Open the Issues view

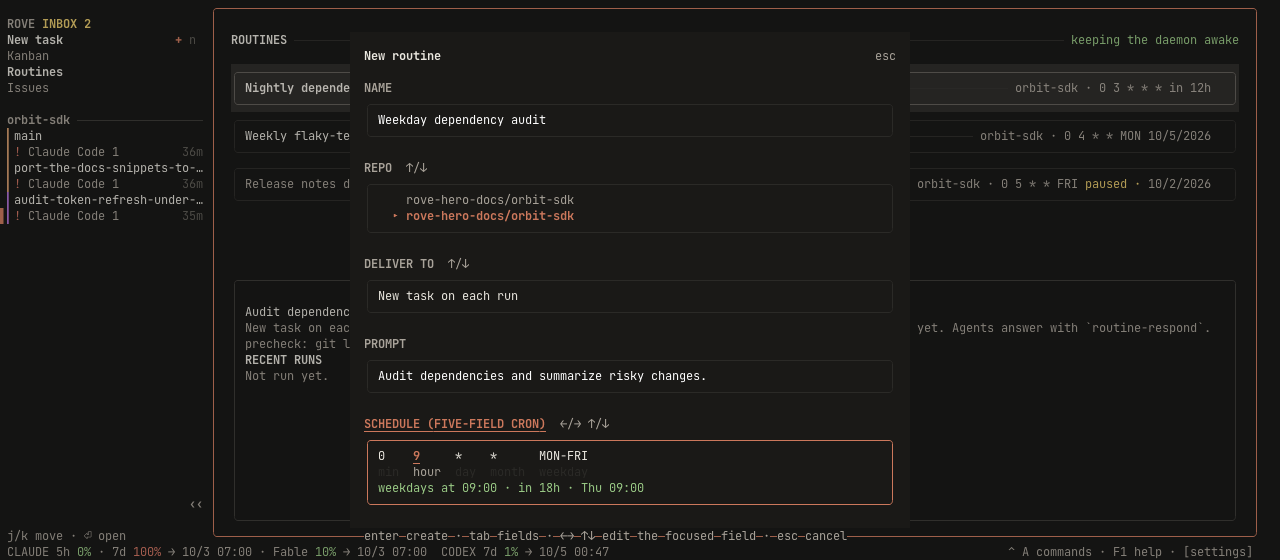(x=28, y=88)
